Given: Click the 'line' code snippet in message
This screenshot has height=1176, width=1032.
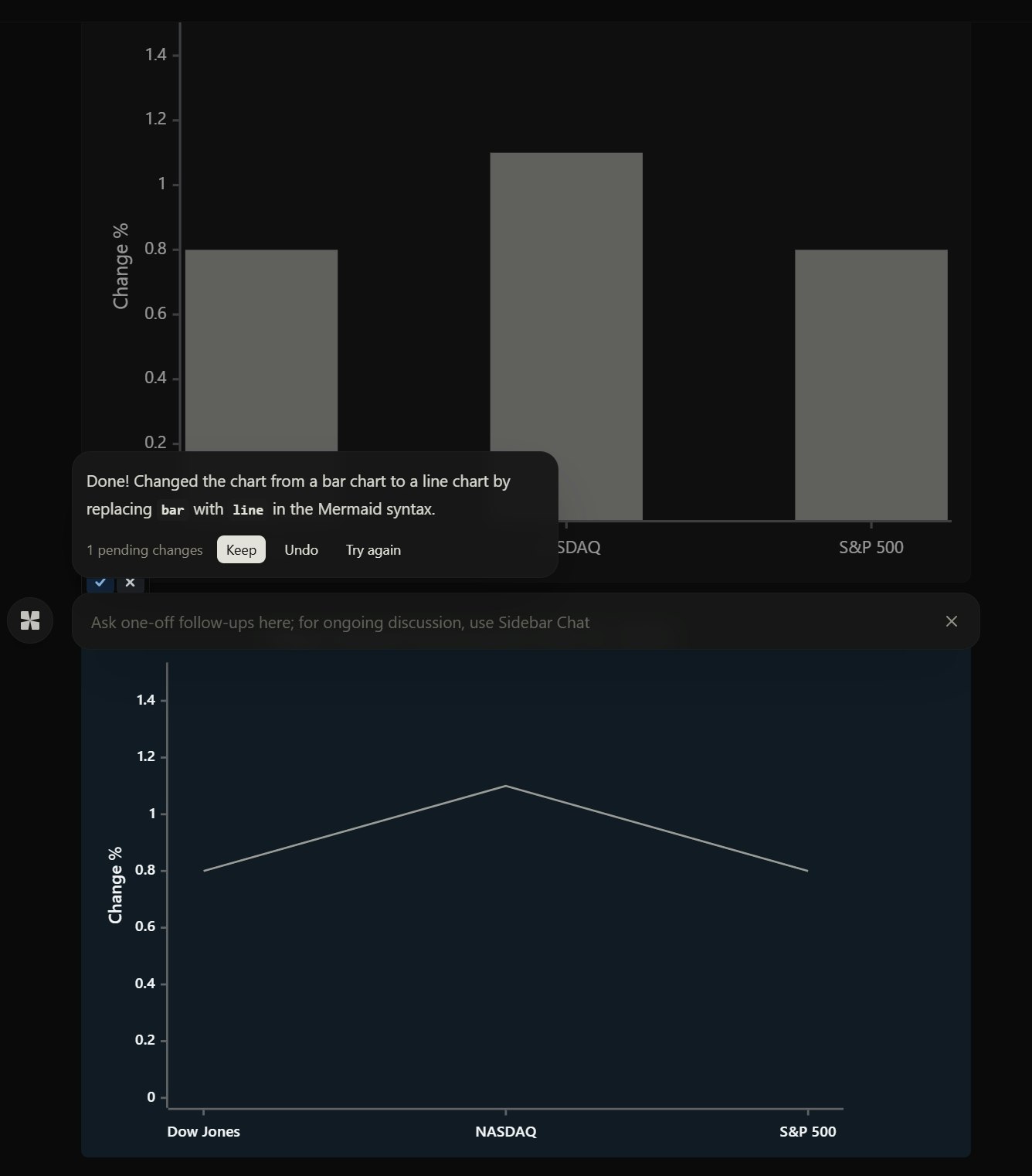Looking at the screenshot, I should [x=248, y=510].
